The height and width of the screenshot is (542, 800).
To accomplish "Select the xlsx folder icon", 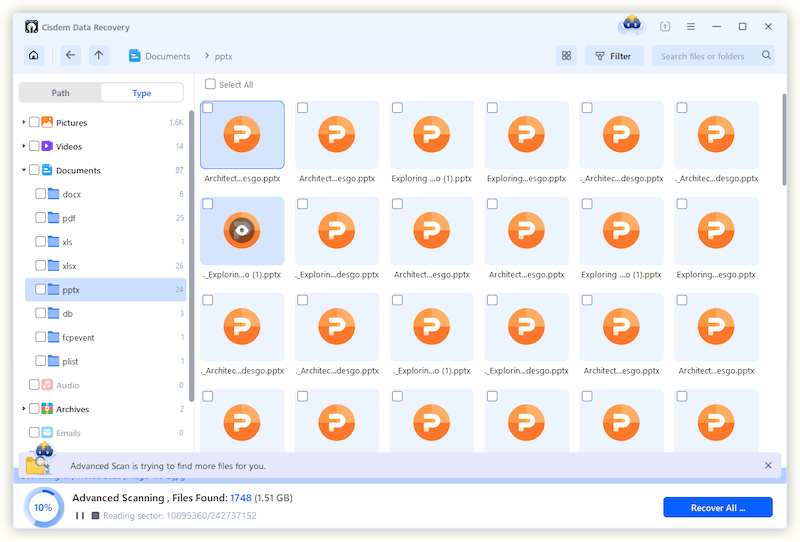I will (54, 265).
